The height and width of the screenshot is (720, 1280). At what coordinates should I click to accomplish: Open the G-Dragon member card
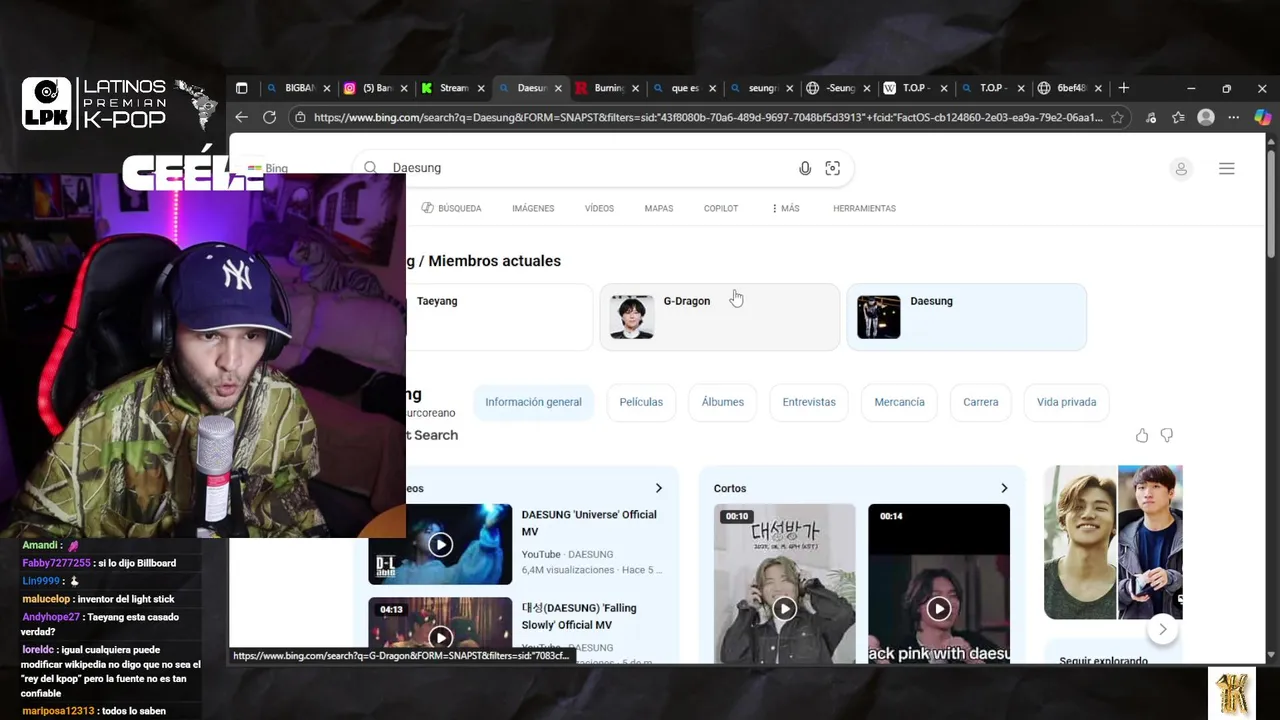tap(720, 317)
